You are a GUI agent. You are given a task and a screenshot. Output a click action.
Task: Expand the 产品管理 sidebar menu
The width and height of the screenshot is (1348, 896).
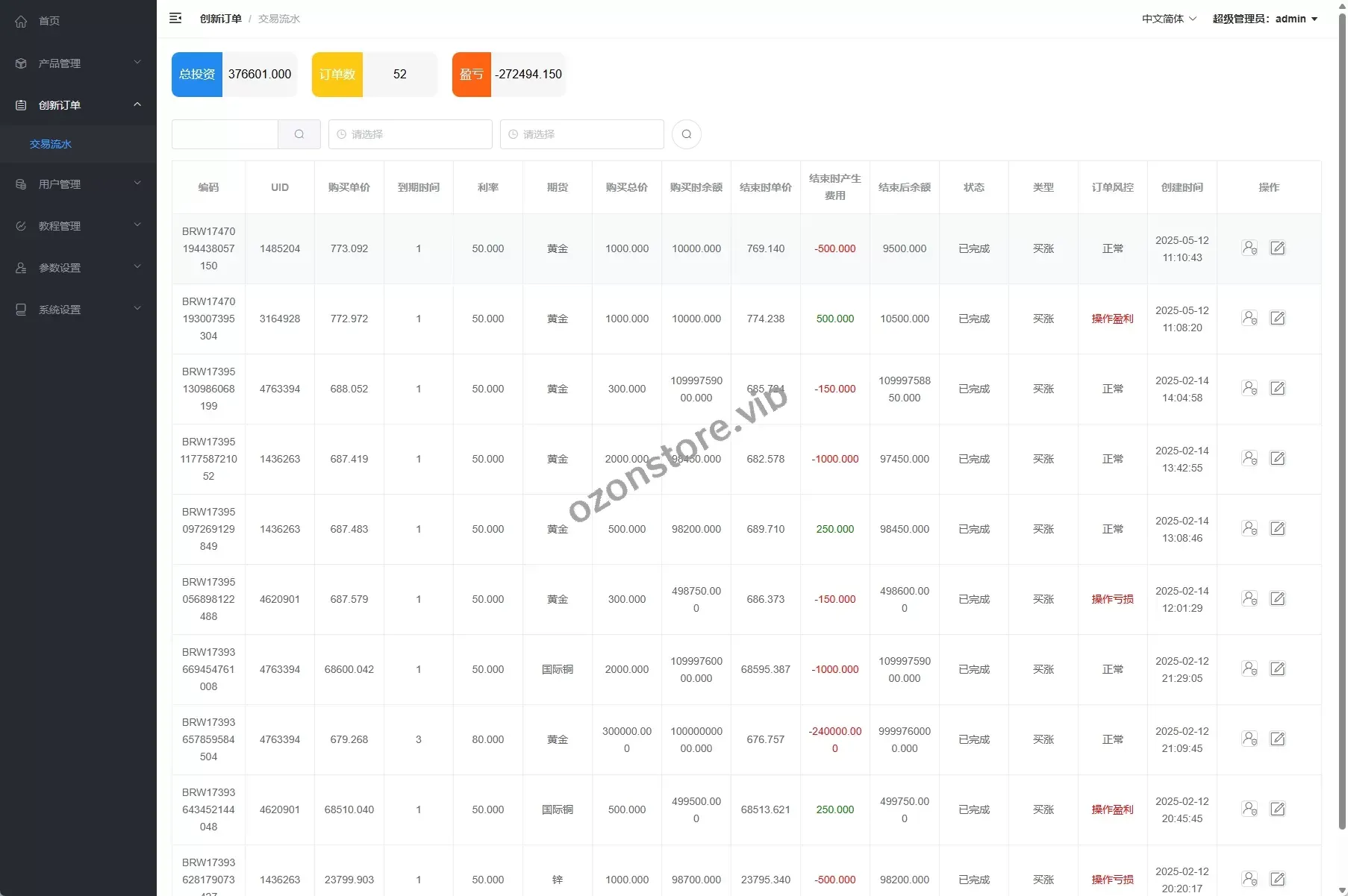tap(78, 63)
